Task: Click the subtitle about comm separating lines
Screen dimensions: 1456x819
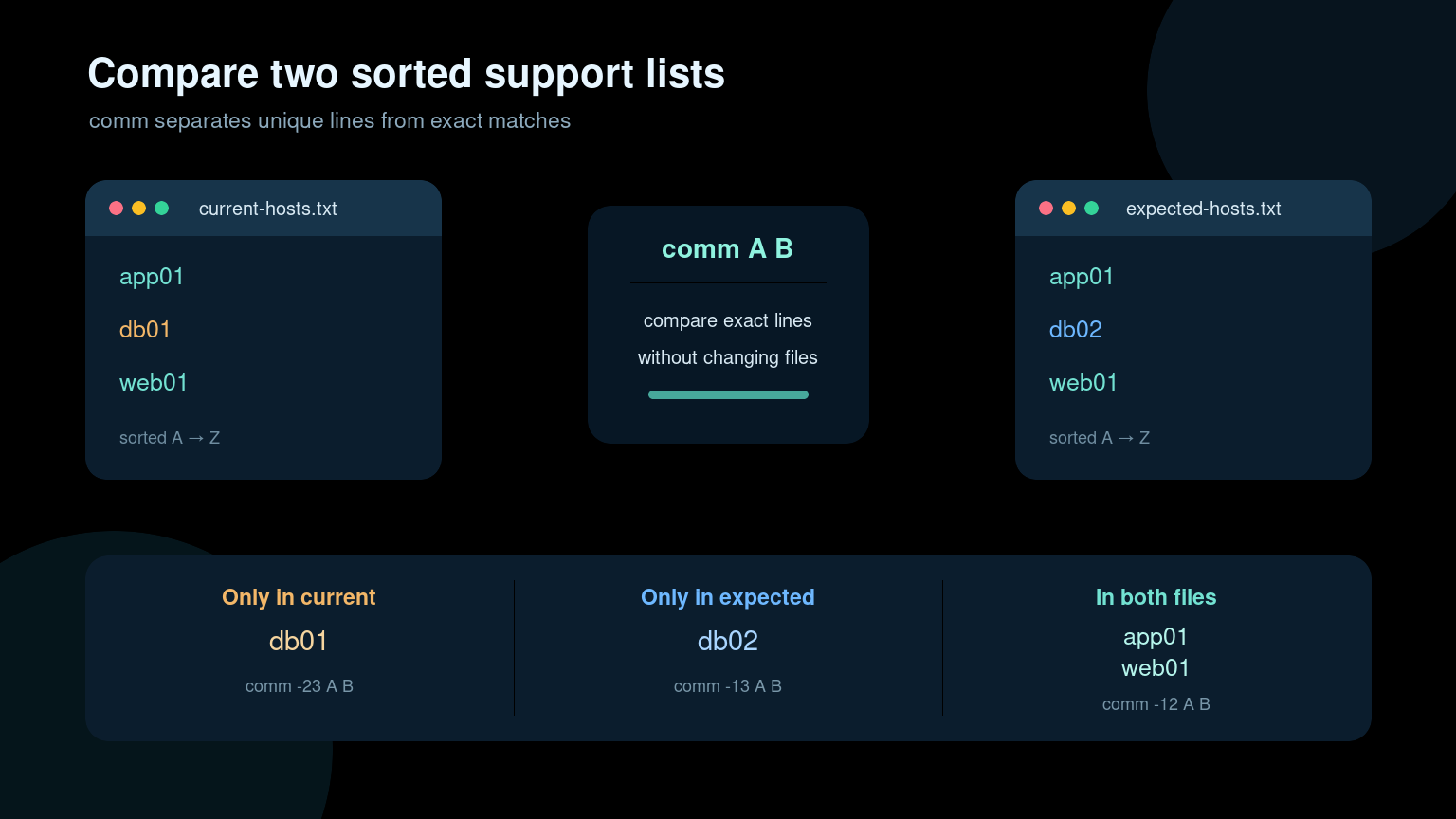Action: [330, 121]
